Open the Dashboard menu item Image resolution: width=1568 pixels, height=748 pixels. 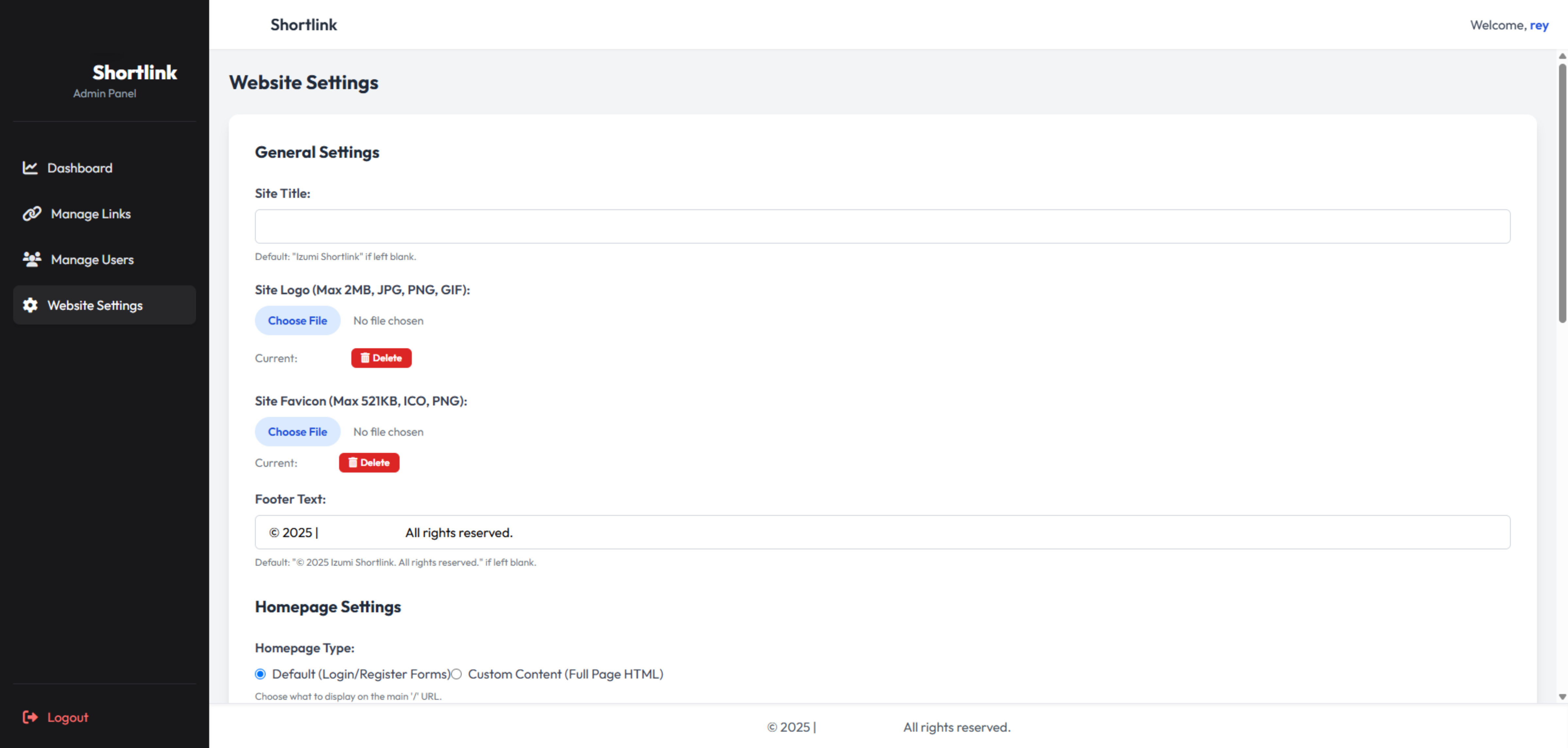80,167
